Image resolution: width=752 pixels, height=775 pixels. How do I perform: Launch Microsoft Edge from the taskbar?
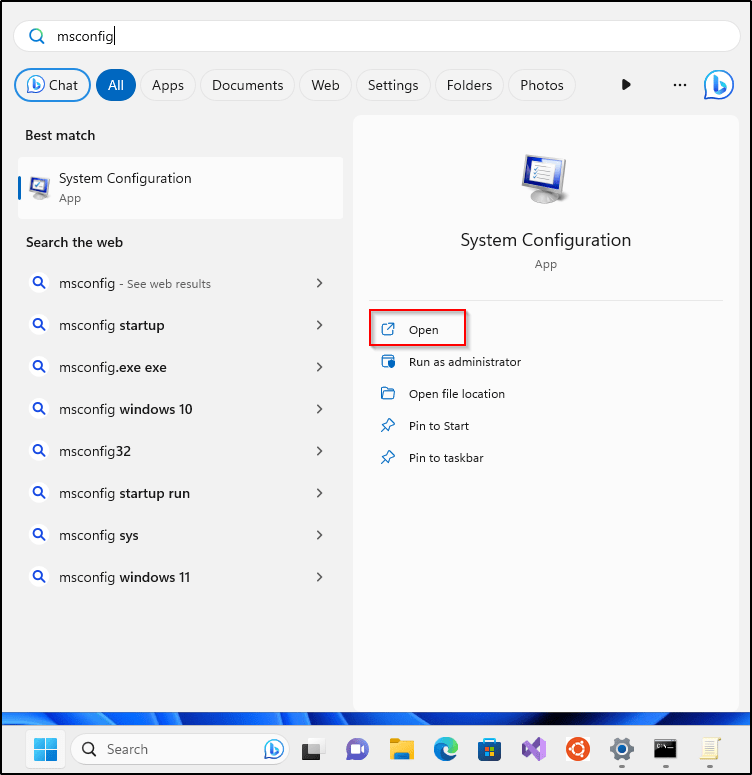coord(446,749)
